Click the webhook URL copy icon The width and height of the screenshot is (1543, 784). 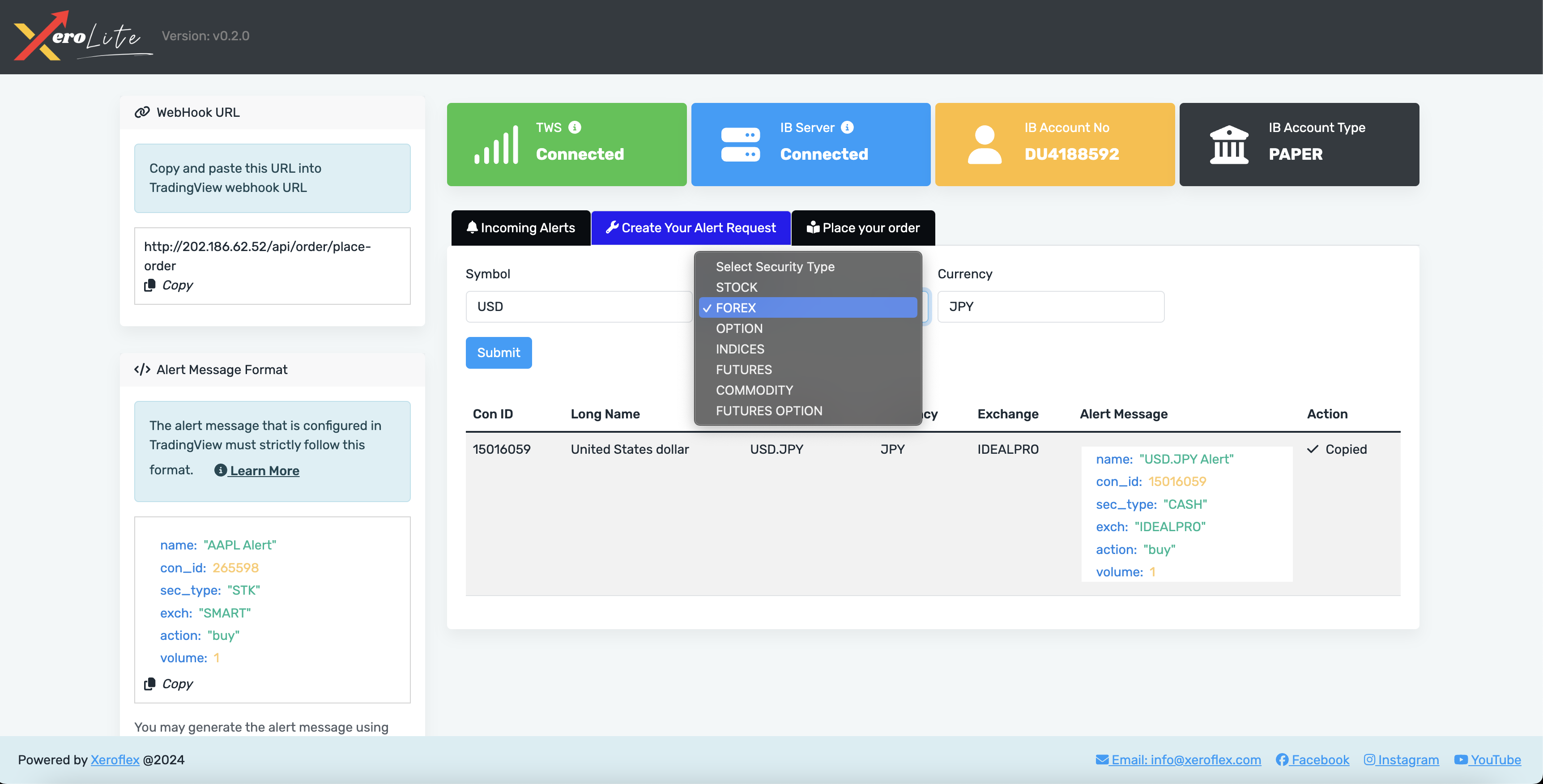click(x=150, y=285)
